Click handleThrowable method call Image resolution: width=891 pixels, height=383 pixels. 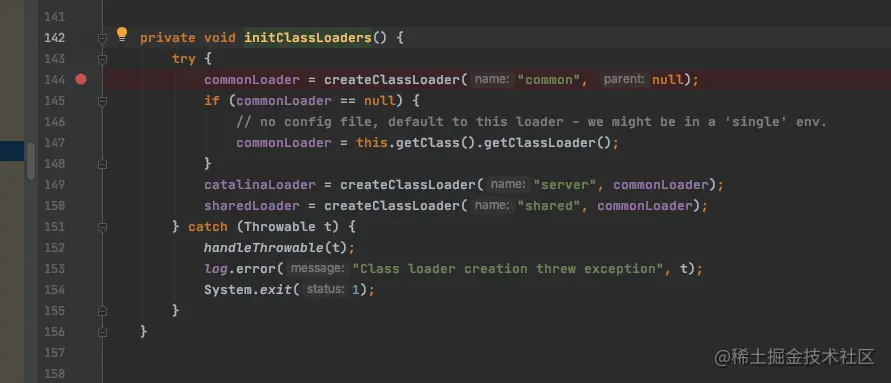pyautogui.click(x=263, y=248)
